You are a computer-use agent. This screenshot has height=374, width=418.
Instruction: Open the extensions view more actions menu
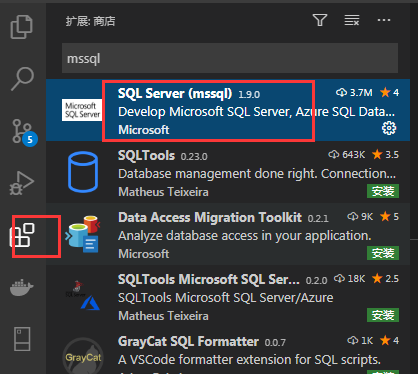384,20
